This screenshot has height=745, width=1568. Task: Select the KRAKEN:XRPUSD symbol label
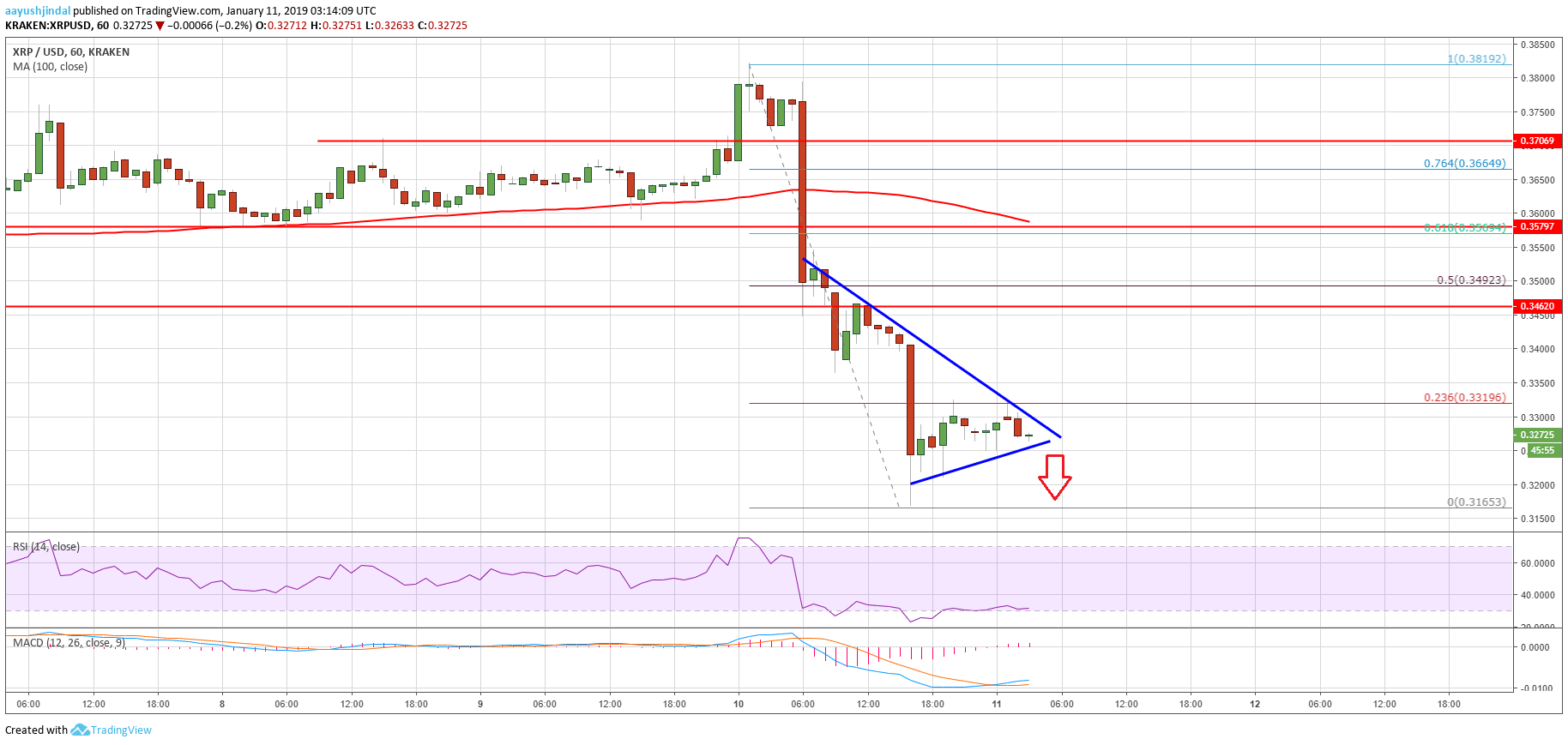click(48, 26)
